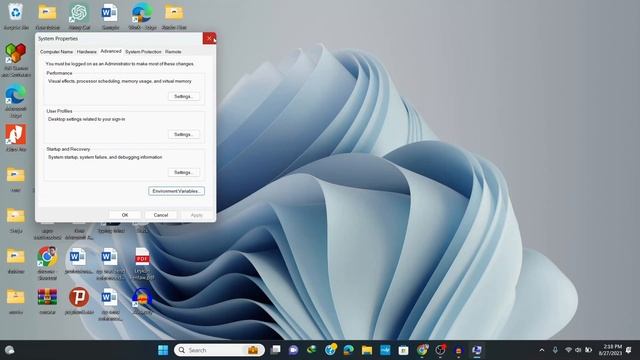This screenshot has height=360, width=640.
Task: Open Wi-Fi network status in tray
Action: point(568,350)
